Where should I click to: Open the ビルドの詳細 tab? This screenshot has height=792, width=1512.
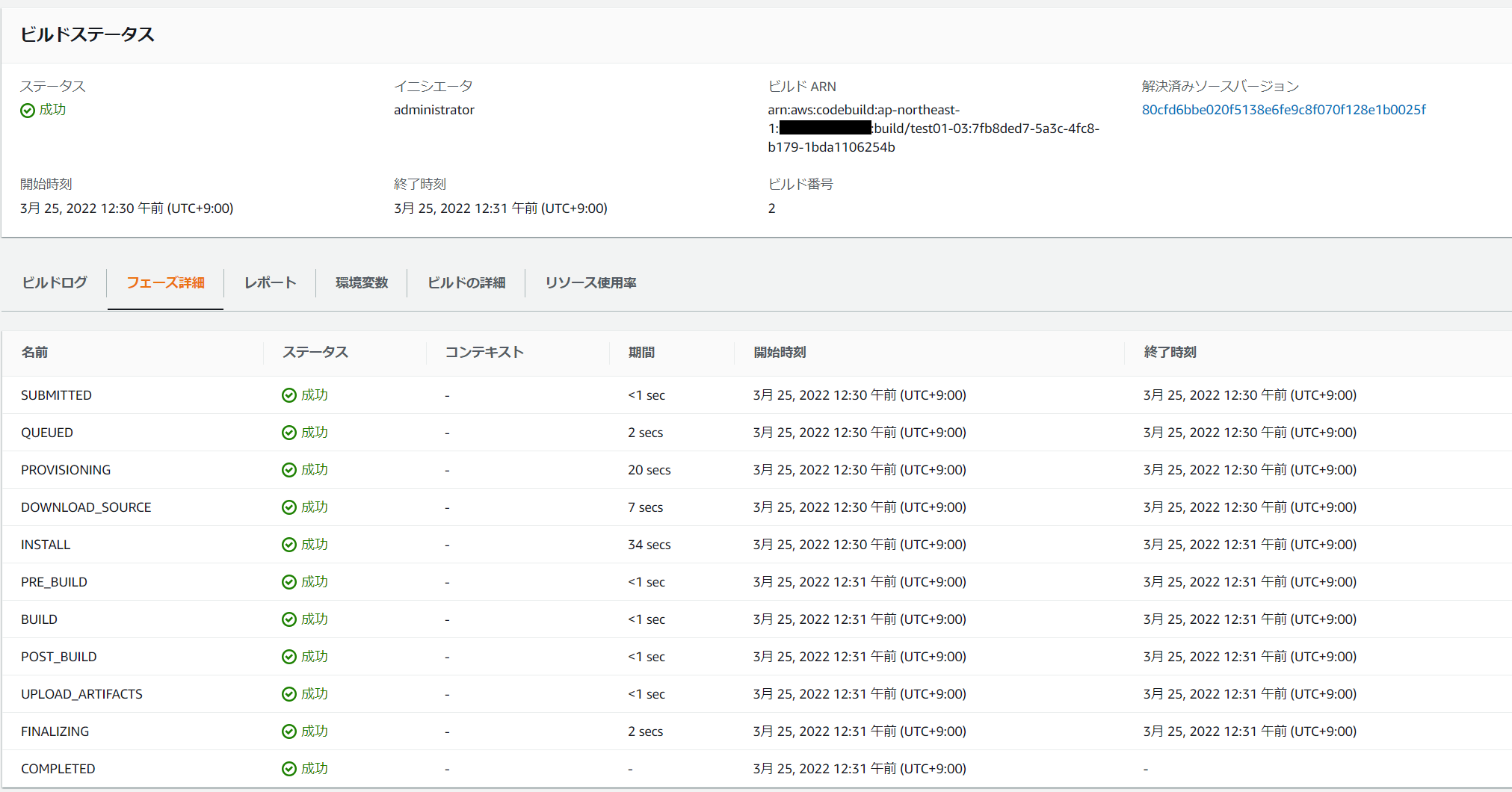[466, 282]
